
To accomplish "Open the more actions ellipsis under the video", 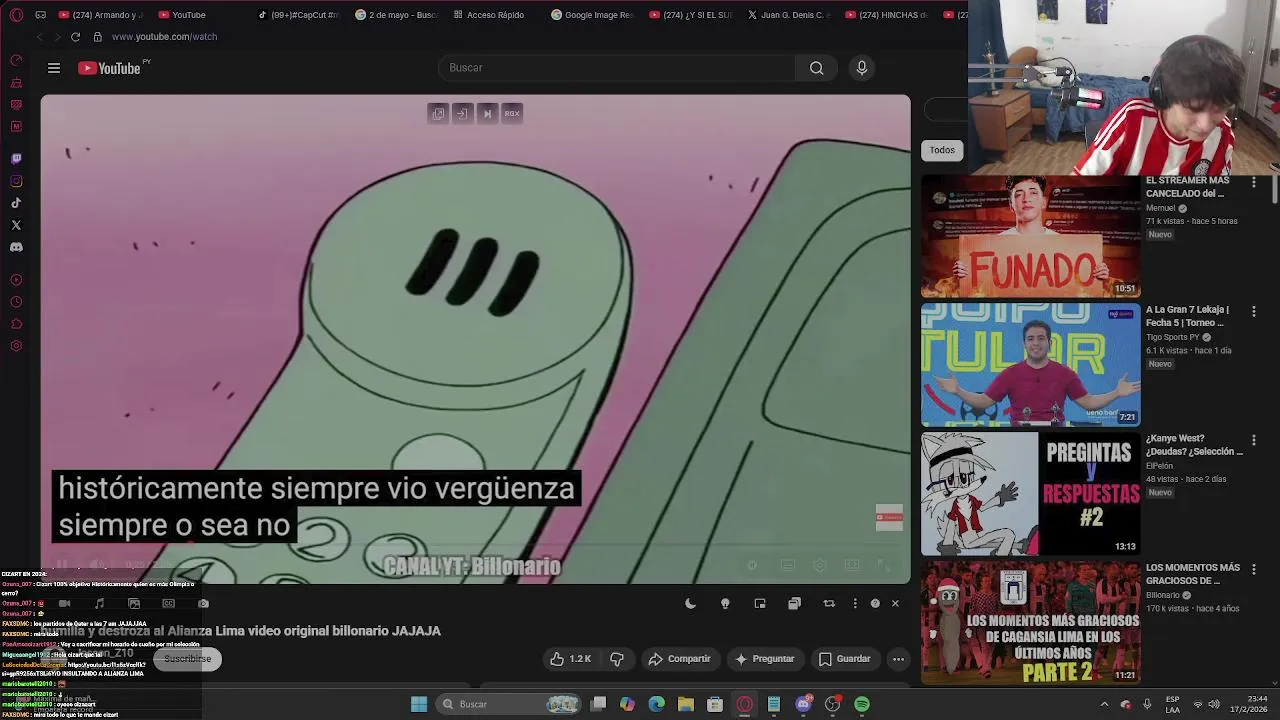I will pyautogui.click(x=898, y=659).
